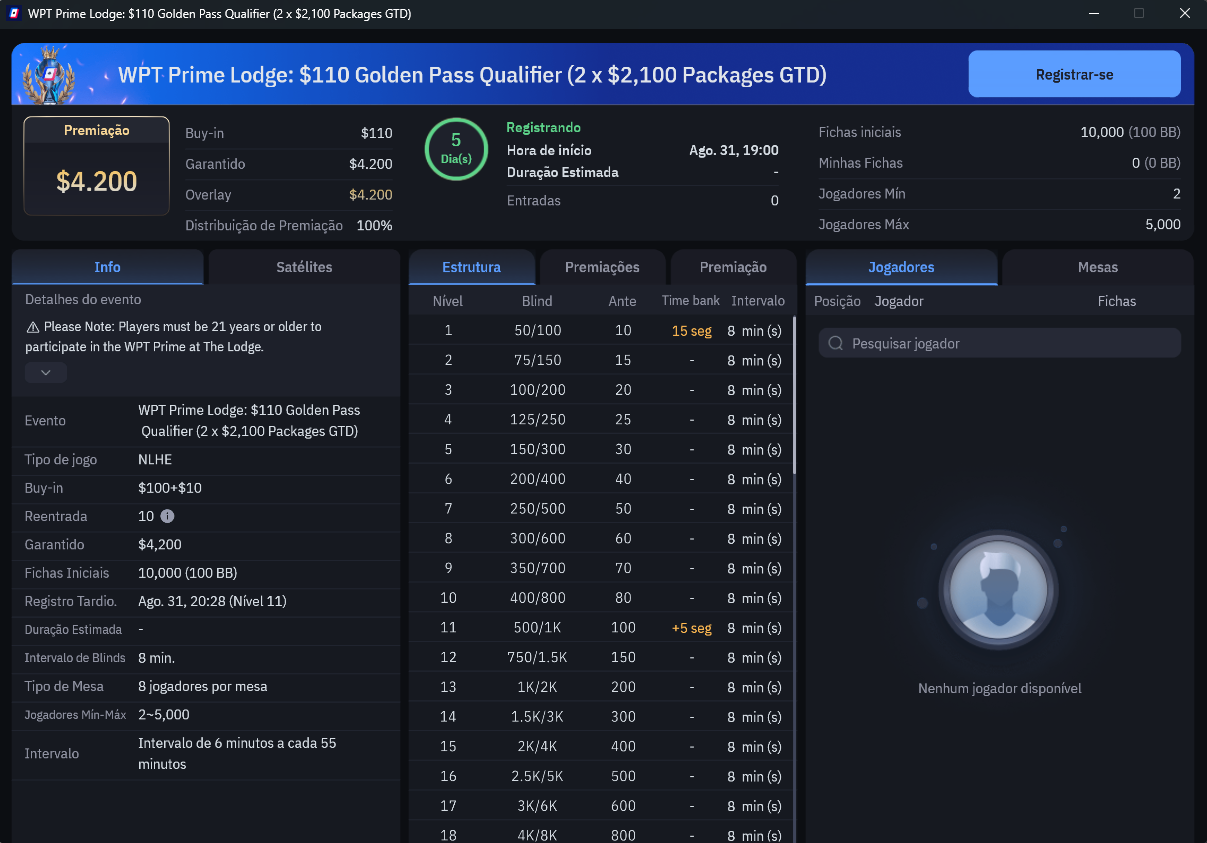The image size is (1207, 843).
Task: Click the 500/1K blind level
Action: click(x=537, y=628)
